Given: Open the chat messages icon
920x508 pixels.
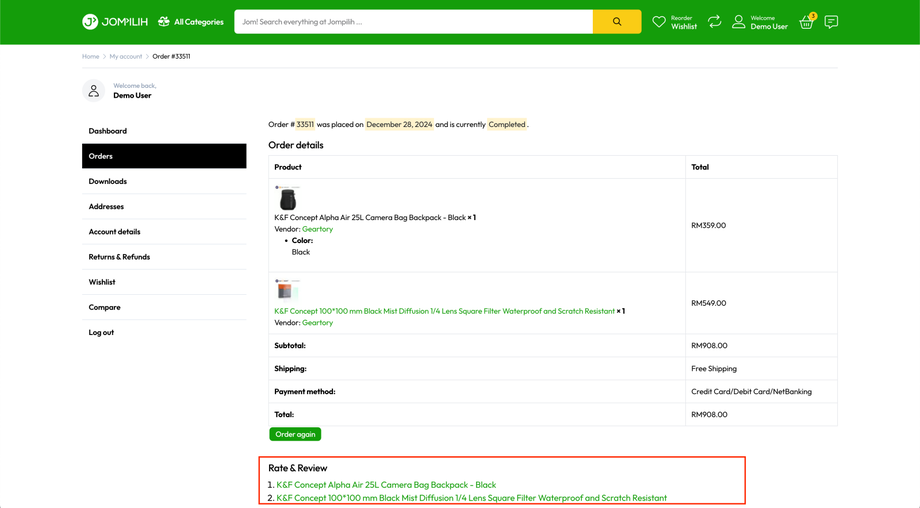Looking at the screenshot, I should pyautogui.click(x=831, y=21).
